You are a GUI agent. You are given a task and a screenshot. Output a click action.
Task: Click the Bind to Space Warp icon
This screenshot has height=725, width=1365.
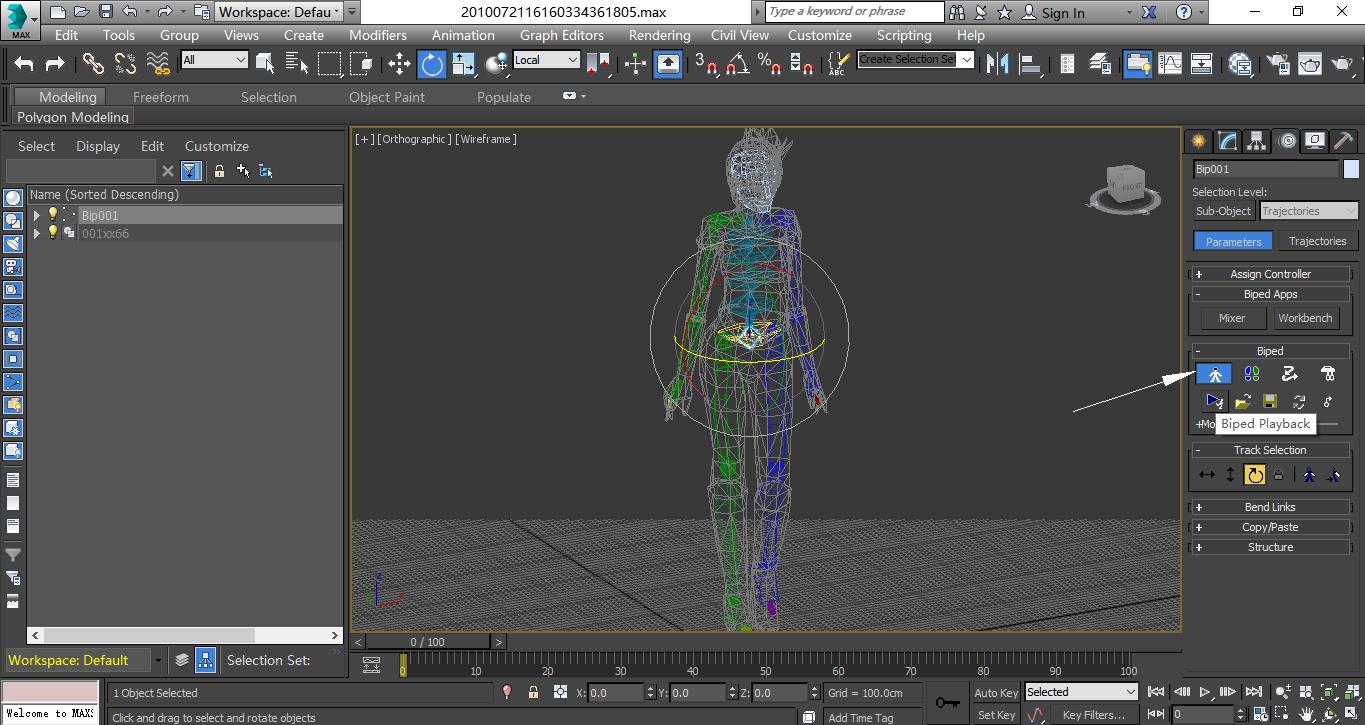(x=158, y=64)
